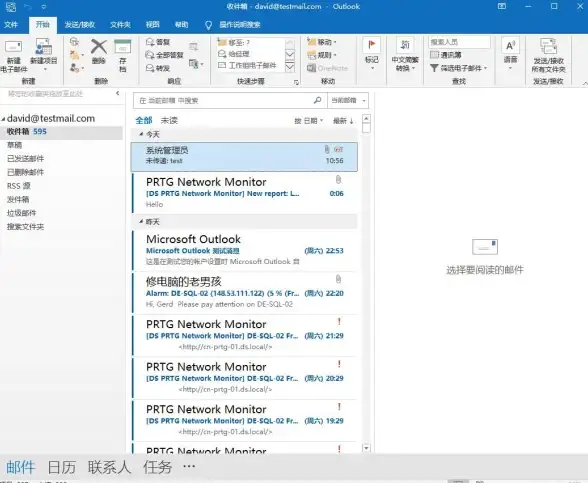This screenshot has height=483, width=588.
Task: Minimize the folder pane with the chevron
Action: (117, 93)
